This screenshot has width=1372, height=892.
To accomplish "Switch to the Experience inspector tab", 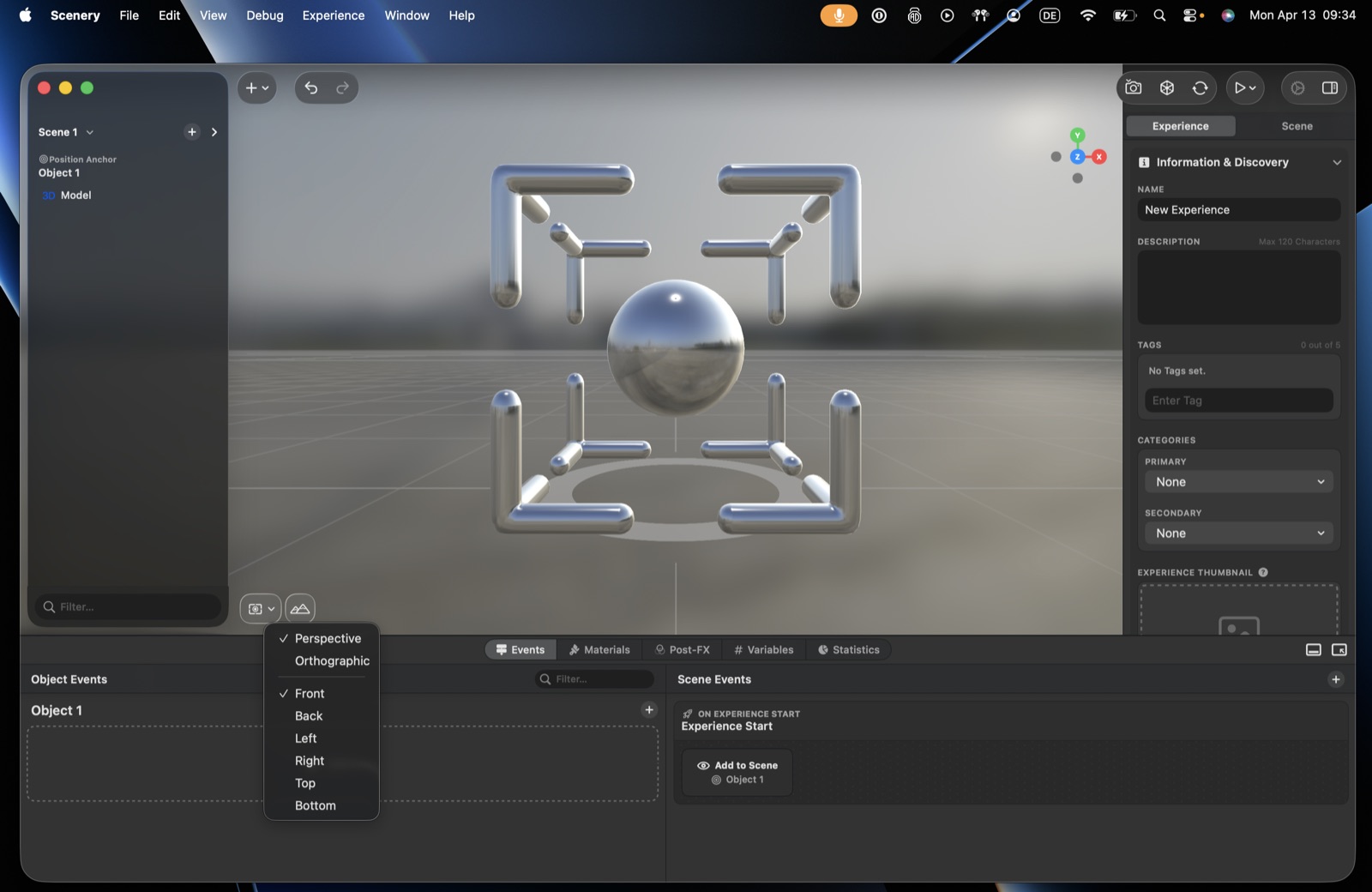I will [1181, 126].
